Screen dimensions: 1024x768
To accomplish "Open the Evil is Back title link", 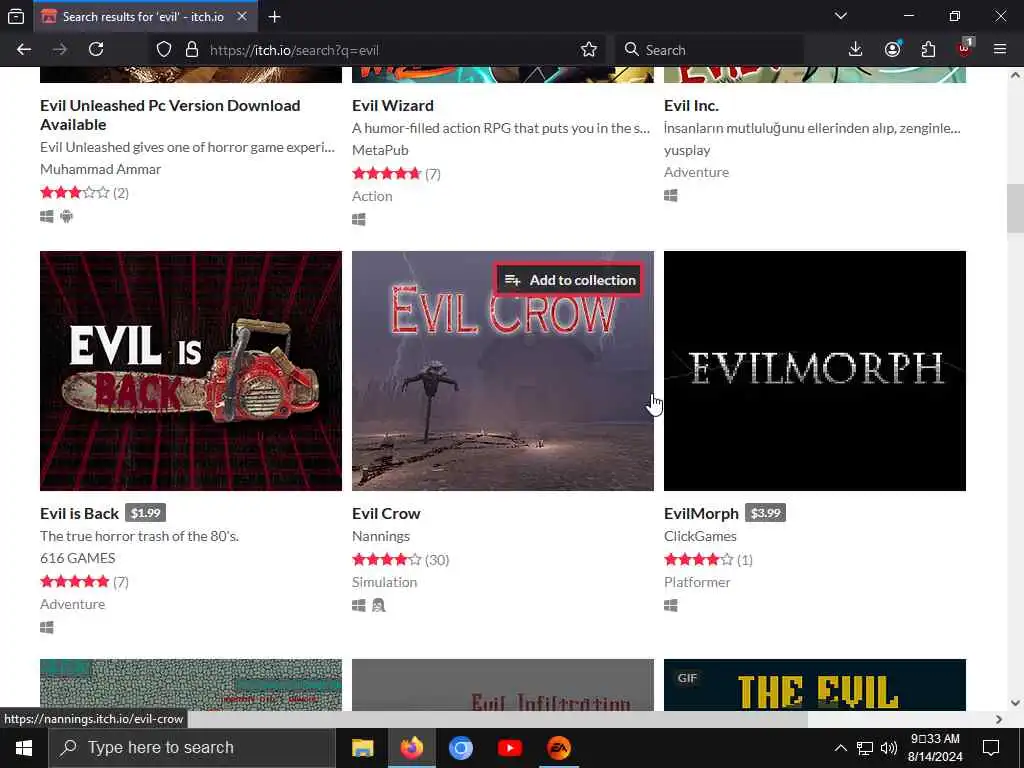I will coord(79,514).
